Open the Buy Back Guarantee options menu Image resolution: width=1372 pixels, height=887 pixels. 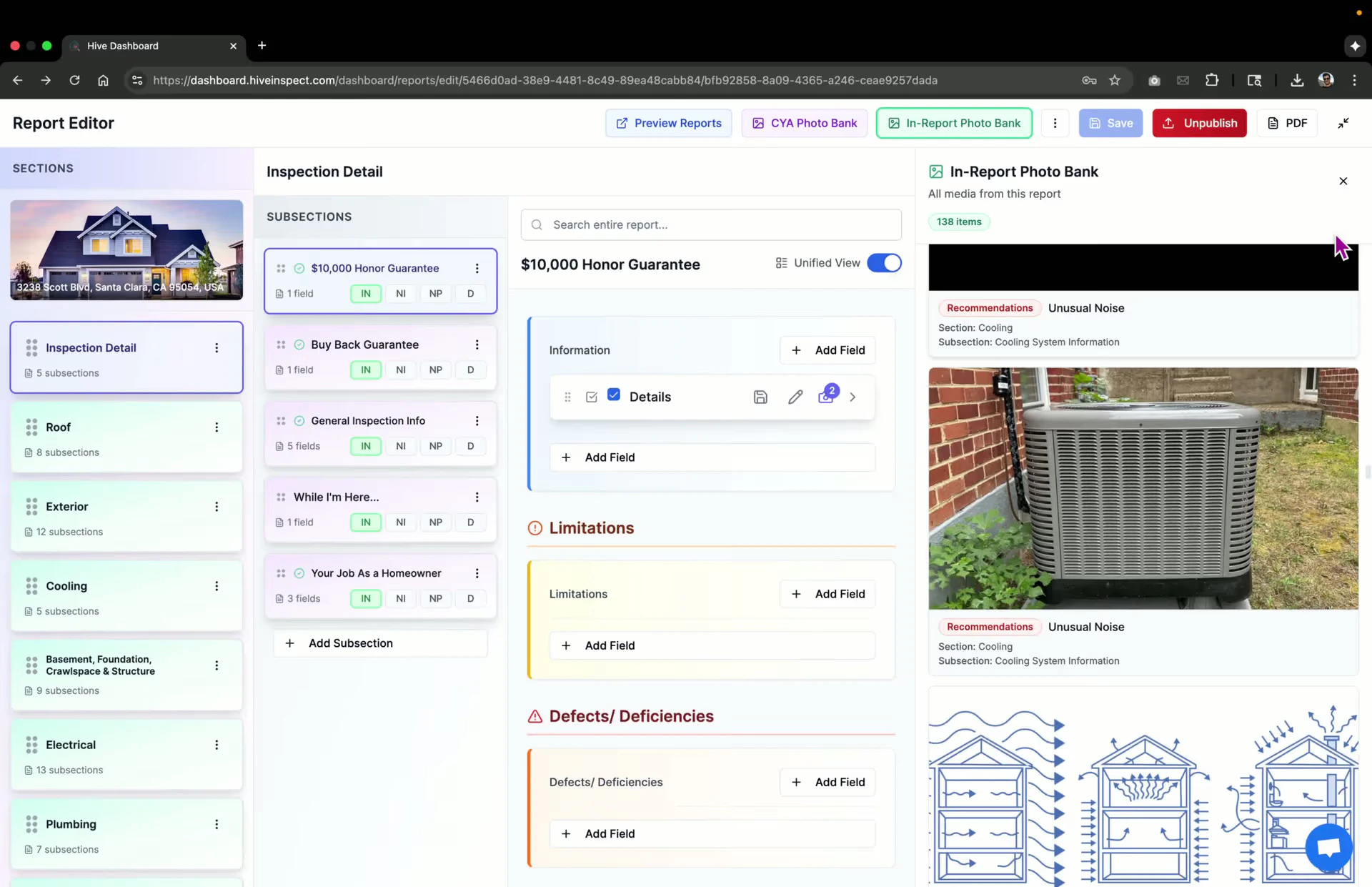[477, 345]
